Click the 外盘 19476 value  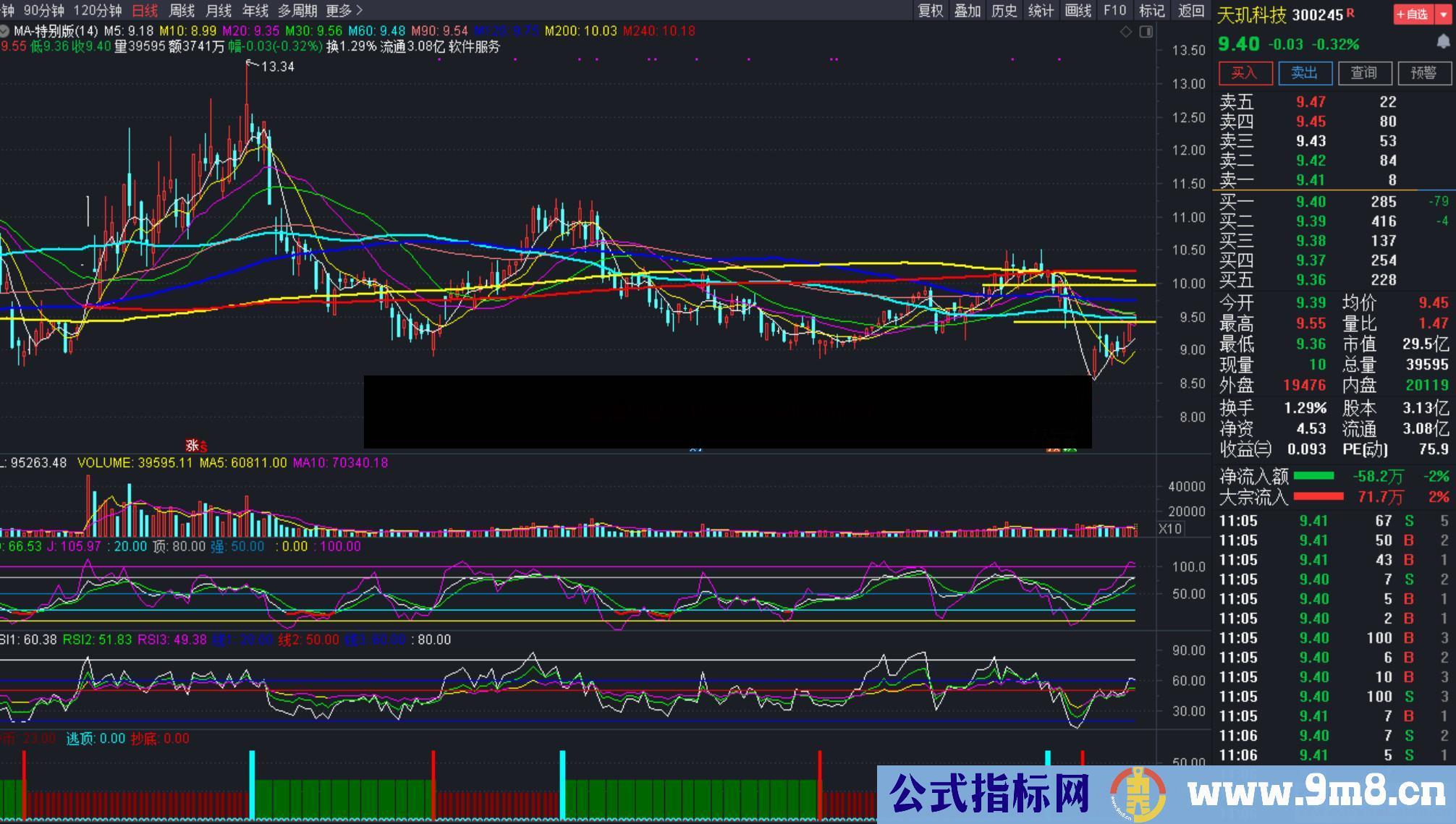coord(1304,386)
